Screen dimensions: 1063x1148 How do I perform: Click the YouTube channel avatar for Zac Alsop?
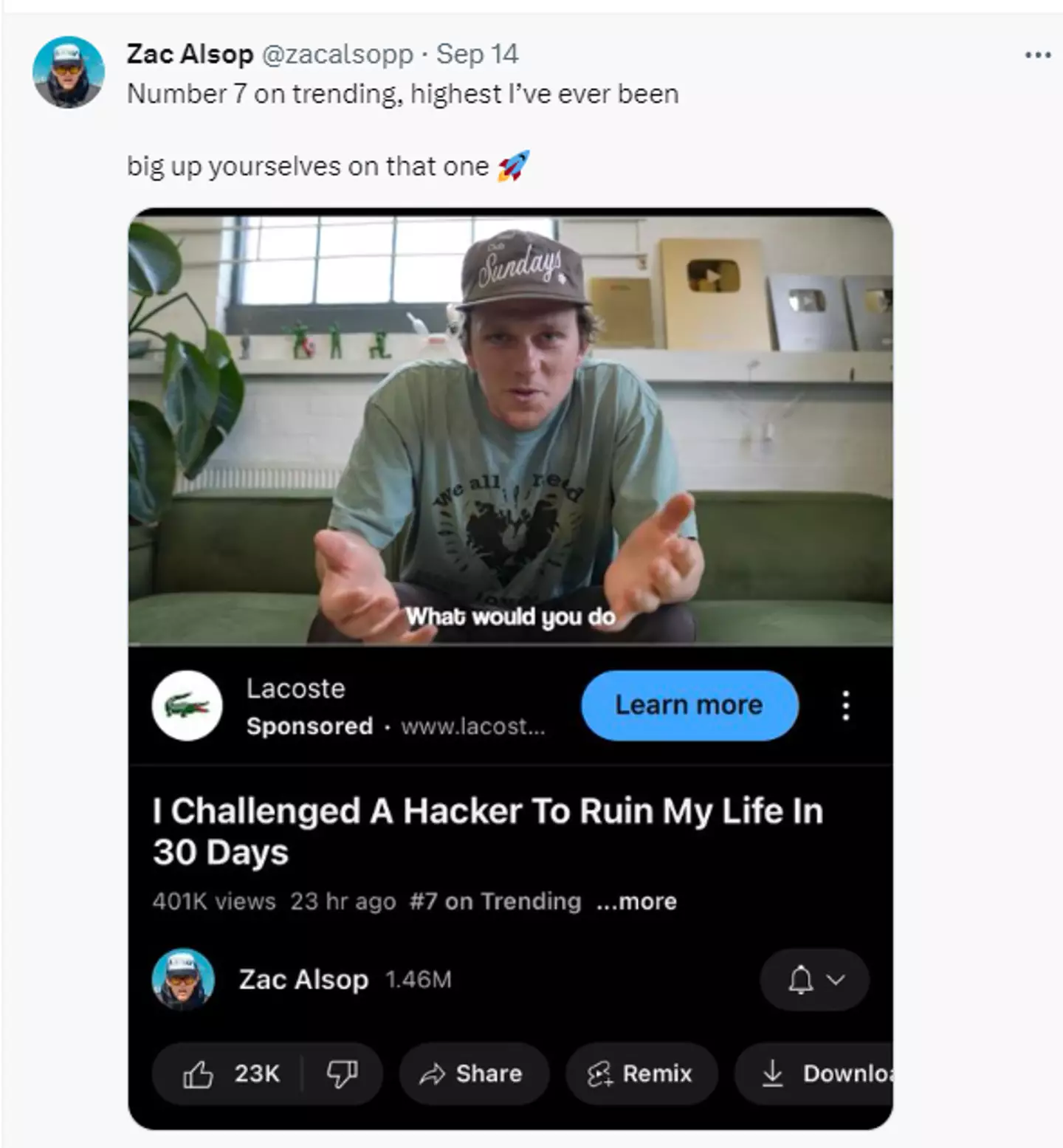pyautogui.click(x=183, y=980)
